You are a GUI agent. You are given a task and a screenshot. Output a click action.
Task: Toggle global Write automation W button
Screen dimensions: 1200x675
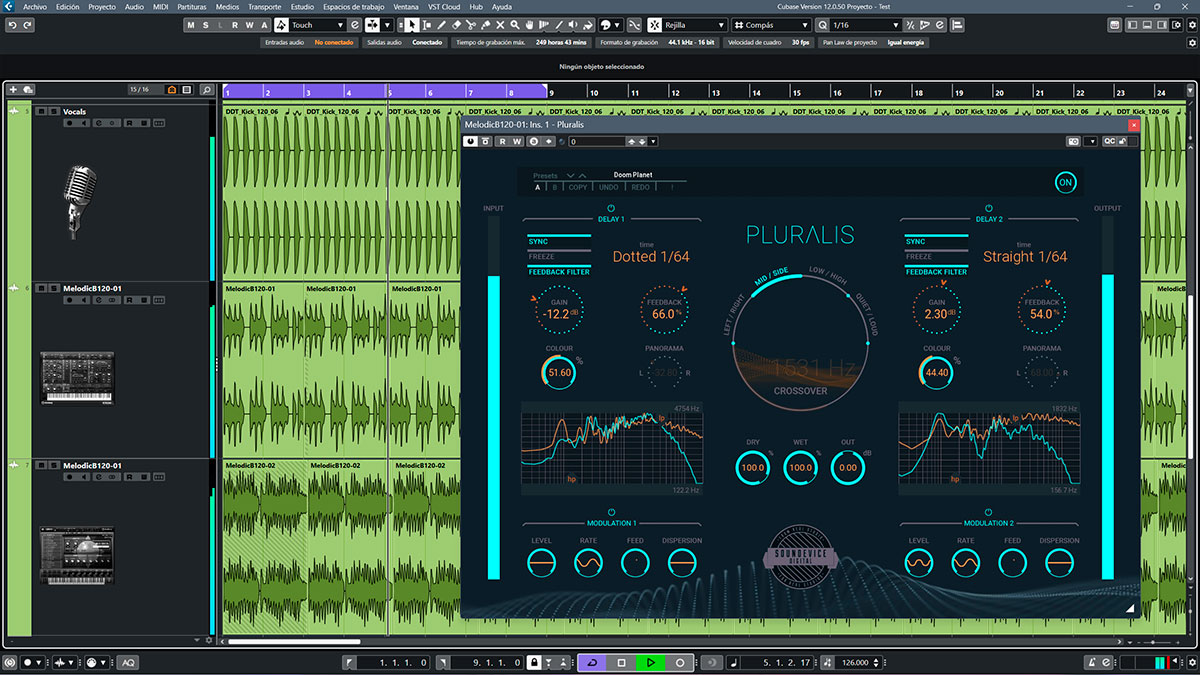coord(249,25)
